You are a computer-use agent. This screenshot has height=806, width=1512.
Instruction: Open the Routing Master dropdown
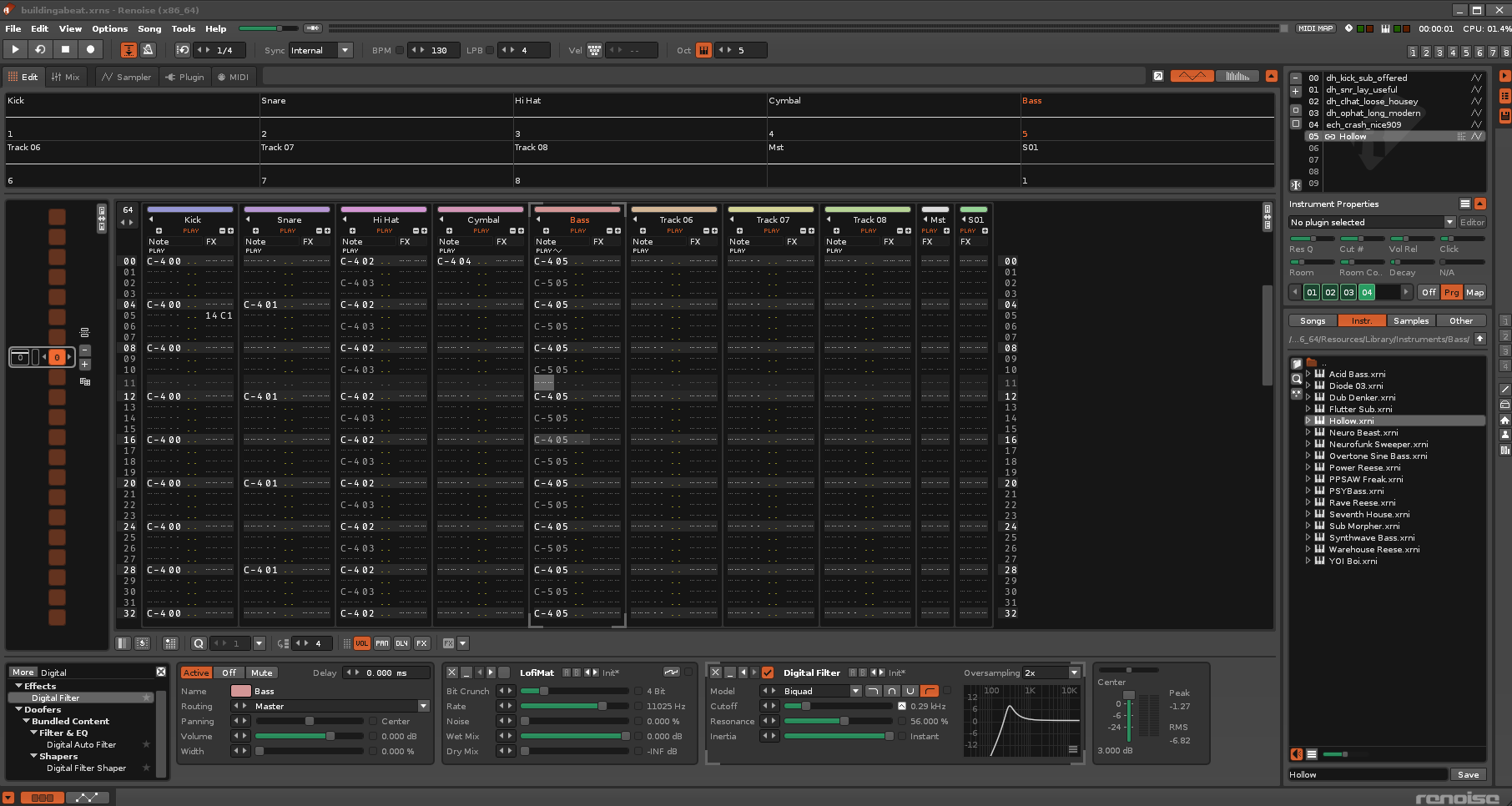[423, 706]
